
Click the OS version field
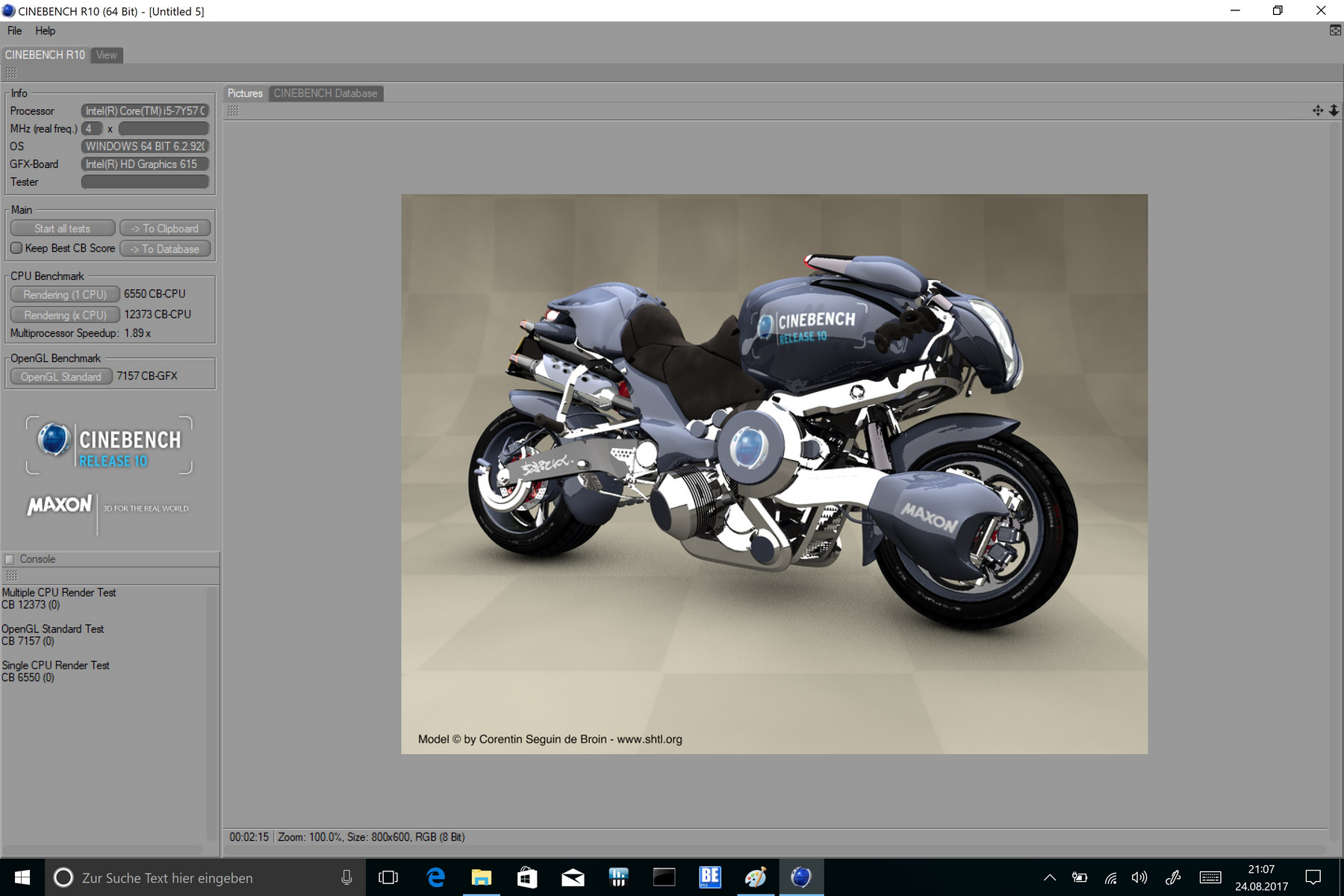(x=145, y=146)
